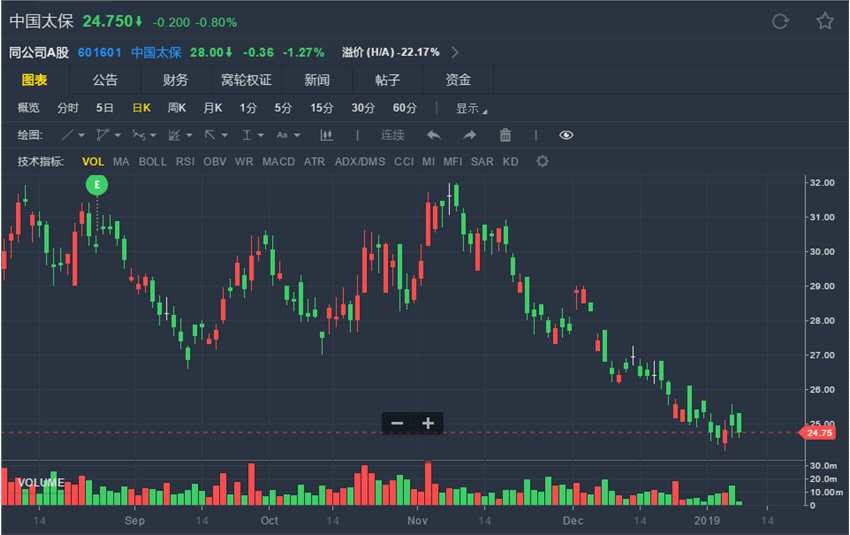Open the 资金 capital flow tab
This screenshot has width=850, height=535.
458,80
